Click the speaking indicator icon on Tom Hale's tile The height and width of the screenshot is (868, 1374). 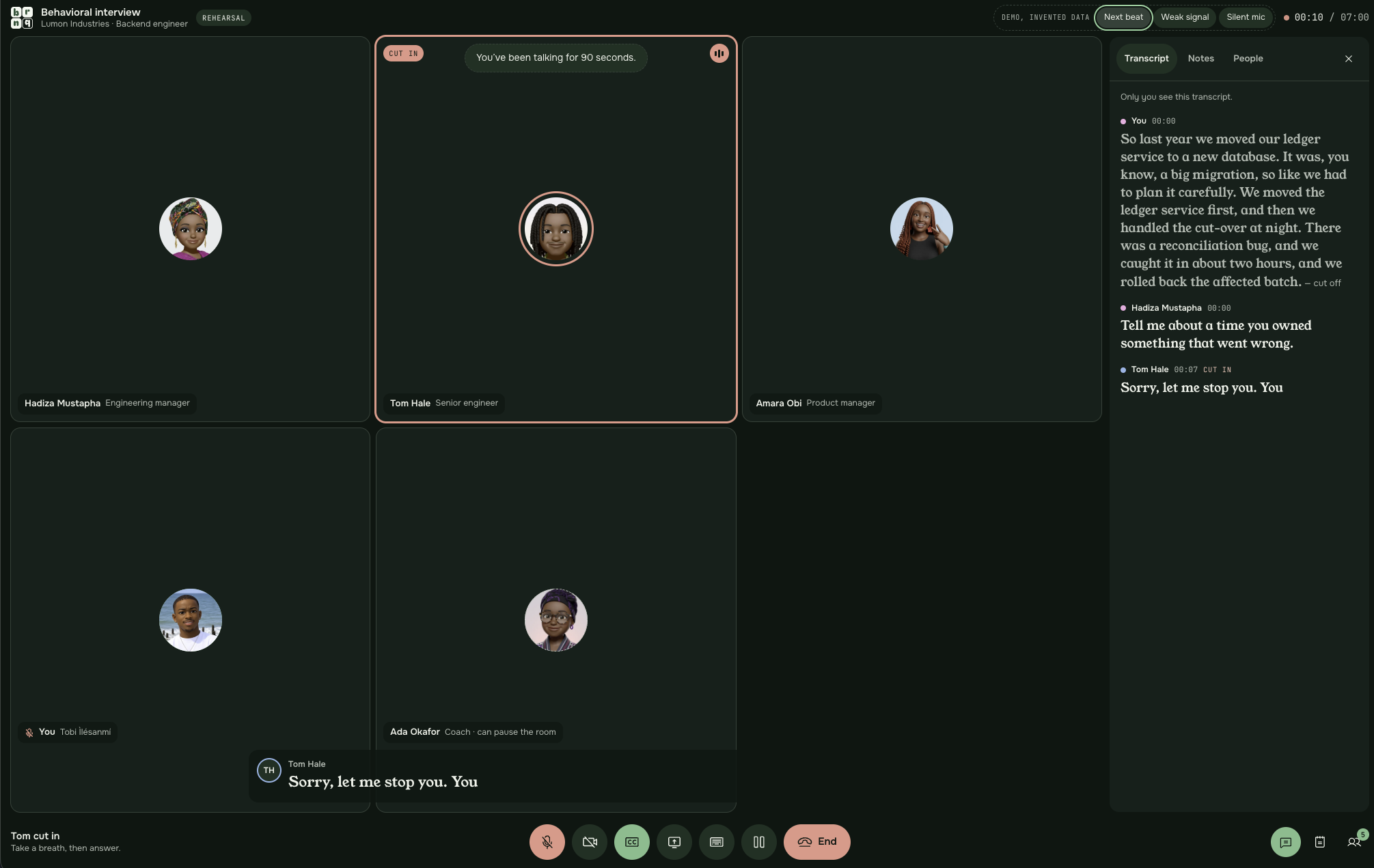click(x=719, y=53)
